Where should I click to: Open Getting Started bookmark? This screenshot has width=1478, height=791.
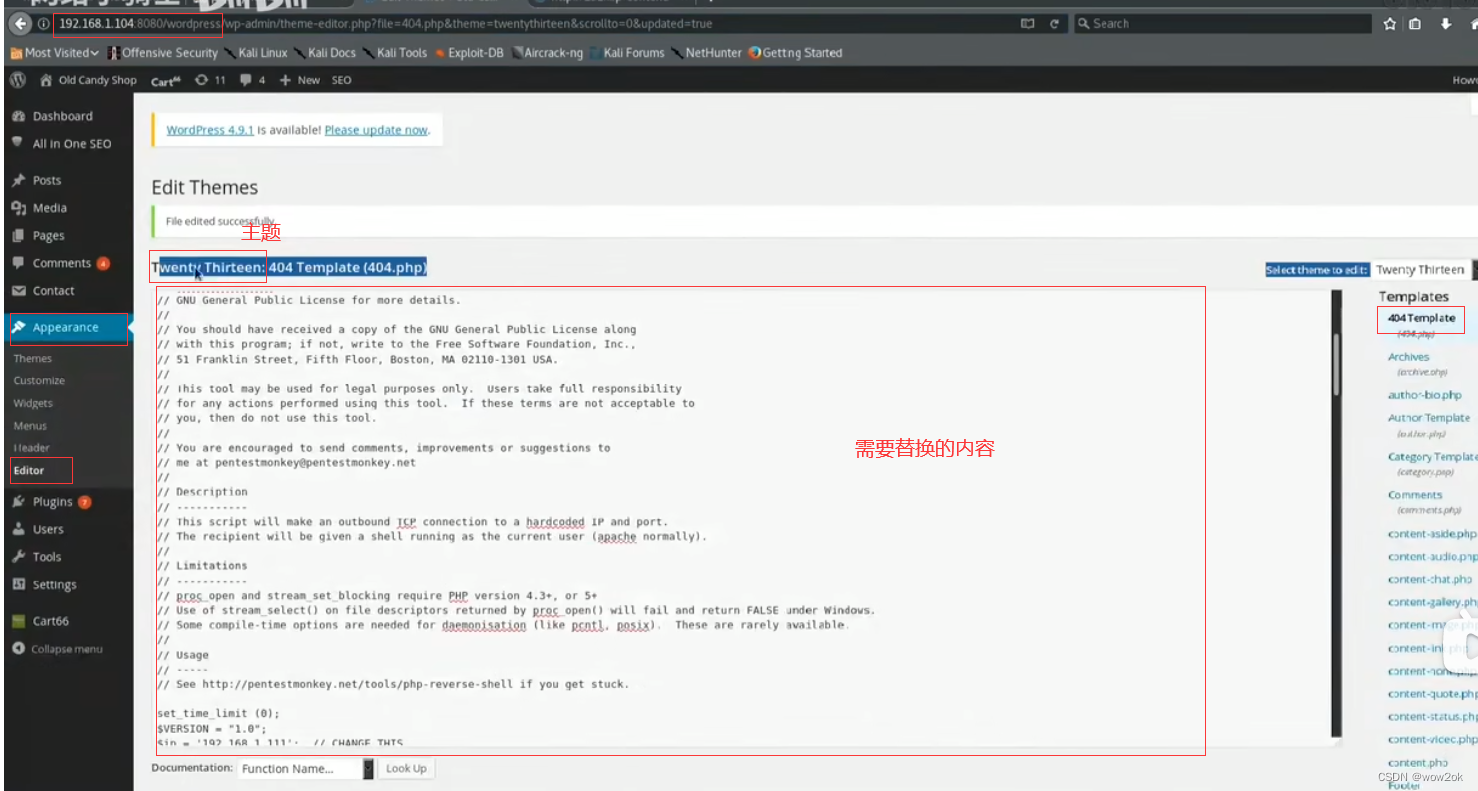coord(796,53)
